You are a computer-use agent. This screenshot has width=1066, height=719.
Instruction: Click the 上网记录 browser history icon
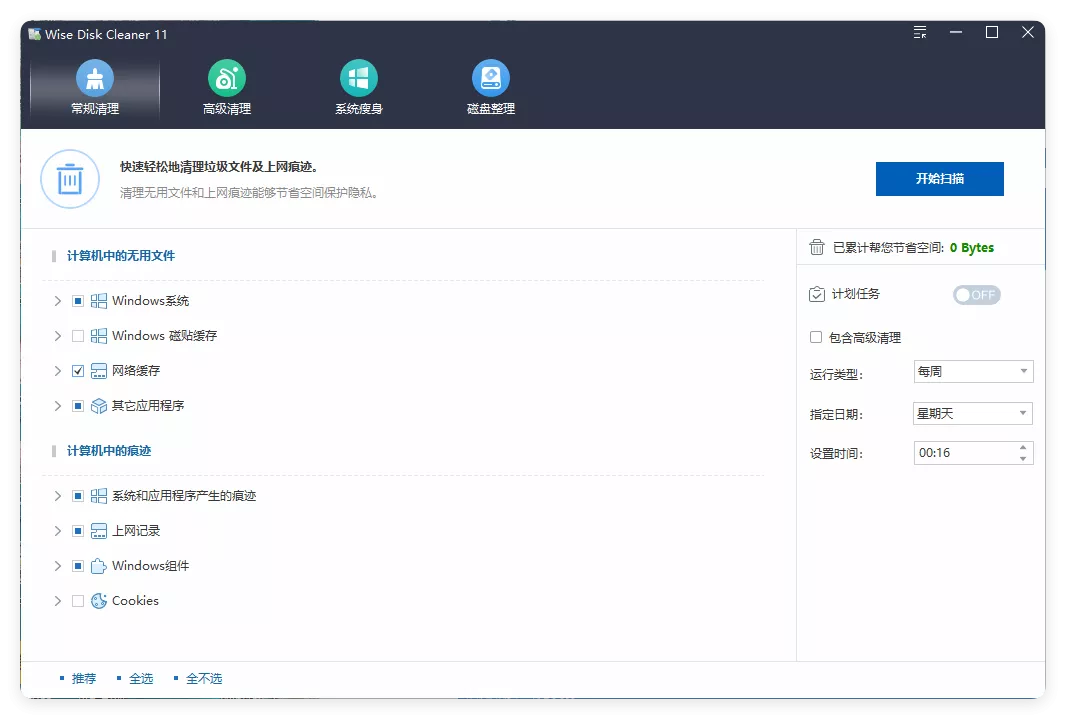click(98, 530)
